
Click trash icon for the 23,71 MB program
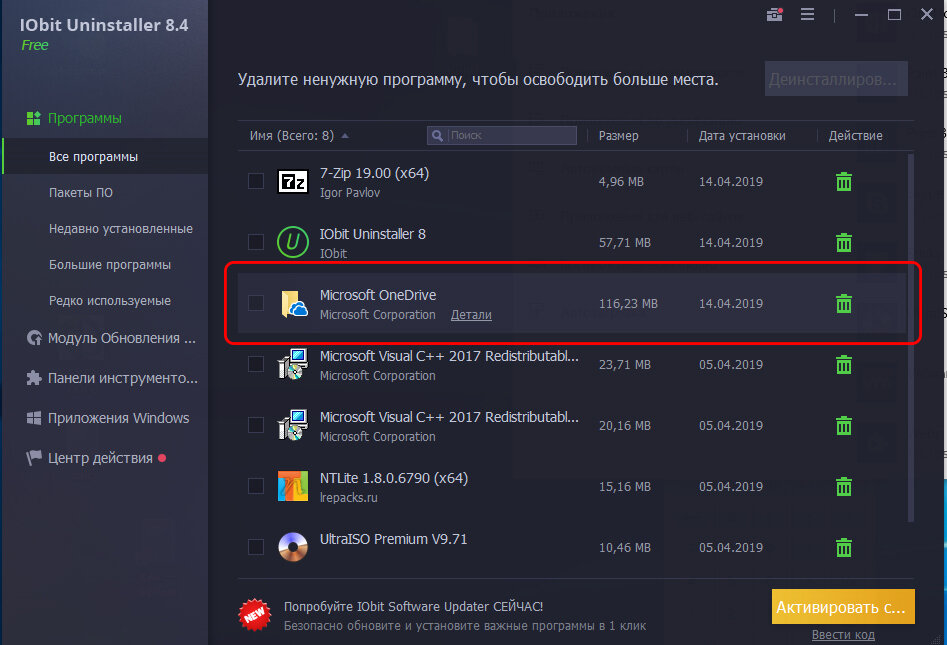coord(843,364)
